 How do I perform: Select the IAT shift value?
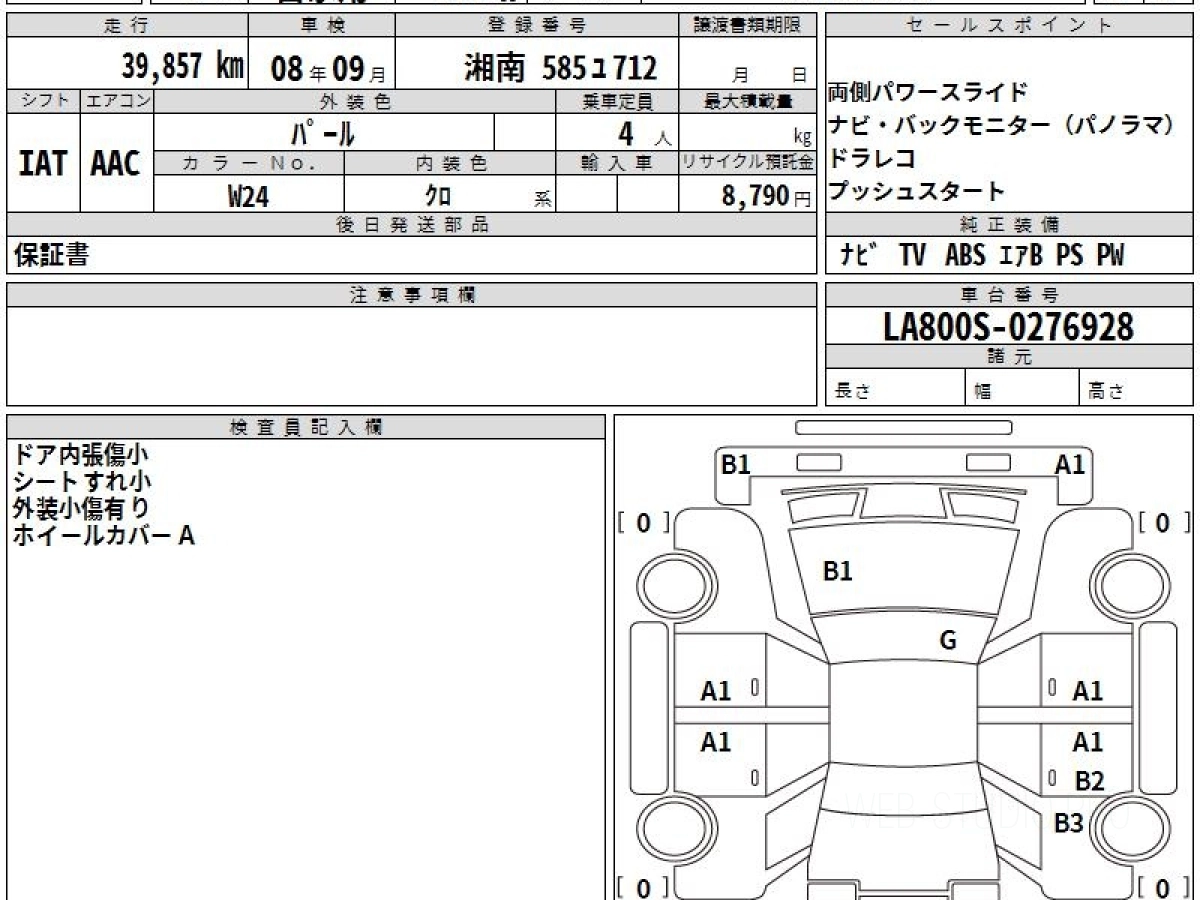pyautogui.click(x=43, y=164)
